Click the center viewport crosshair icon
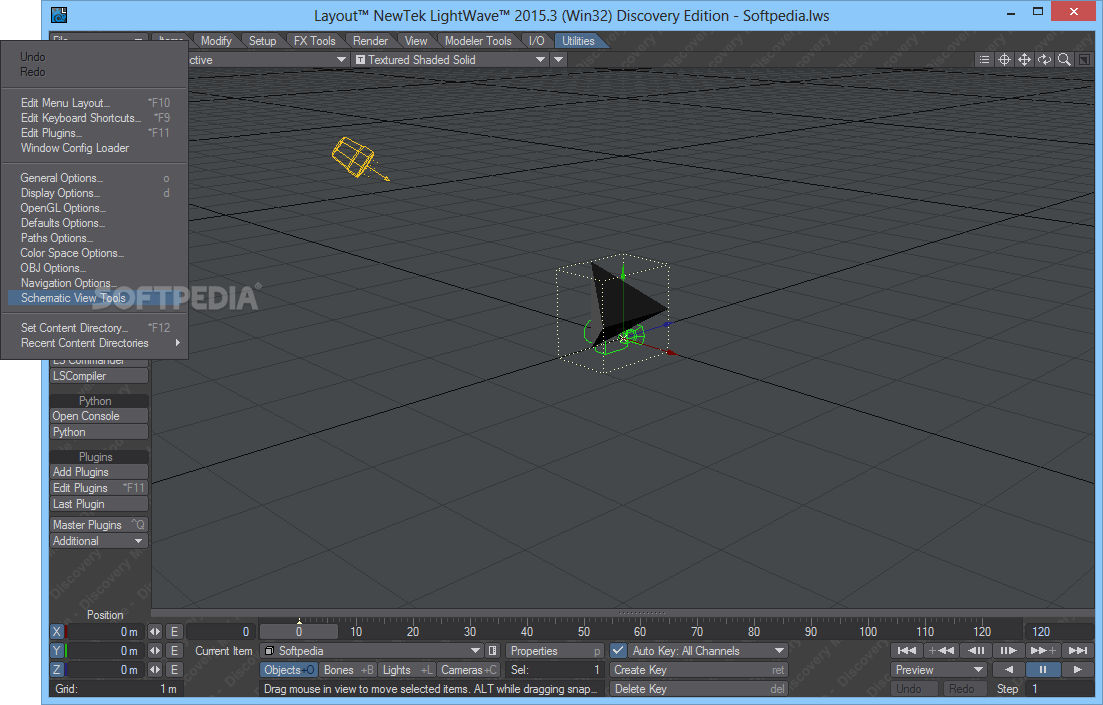 click(x=1005, y=60)
